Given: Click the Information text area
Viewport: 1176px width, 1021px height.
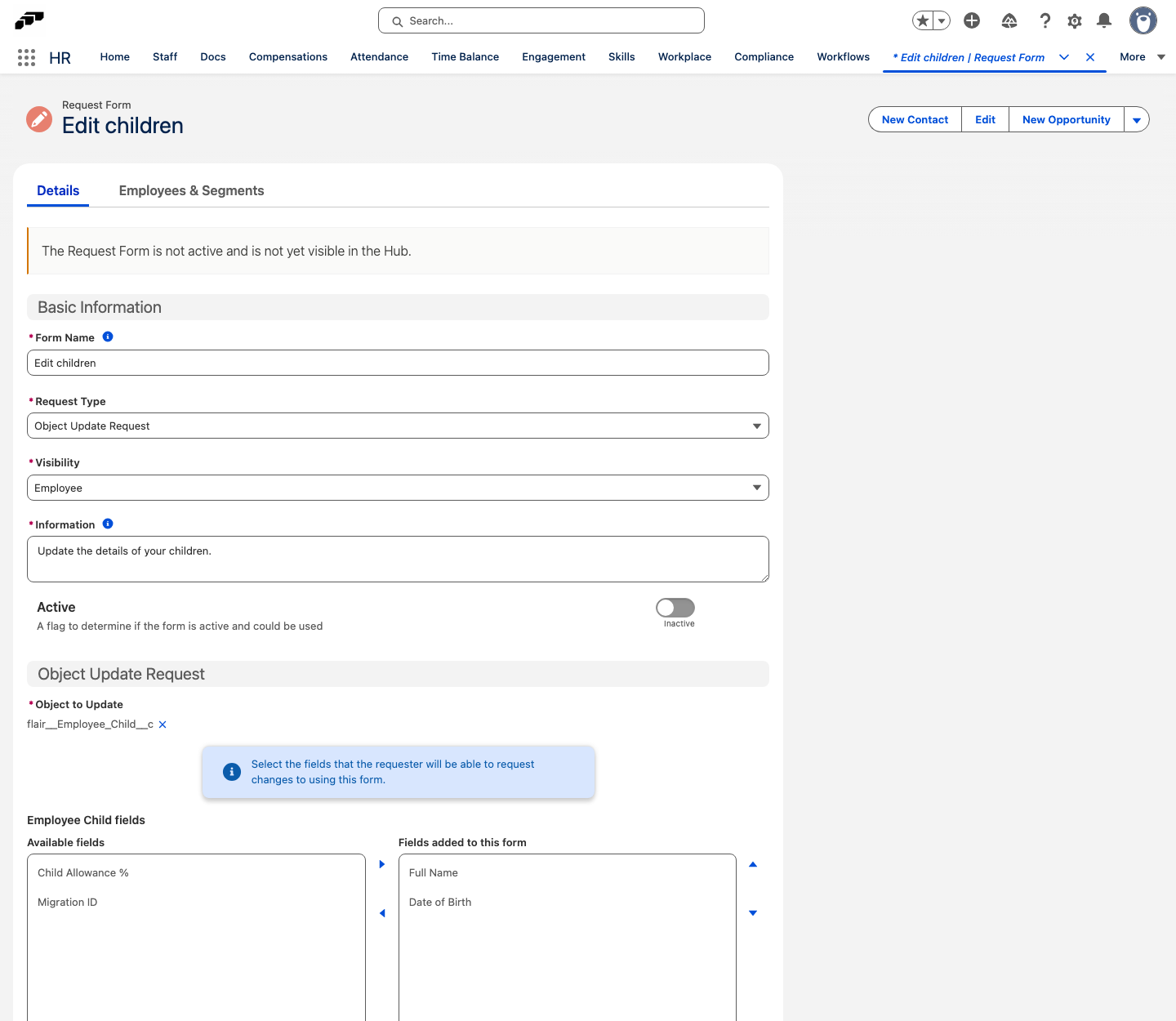Looking at the screenshot, I should (x=398, y=559).
